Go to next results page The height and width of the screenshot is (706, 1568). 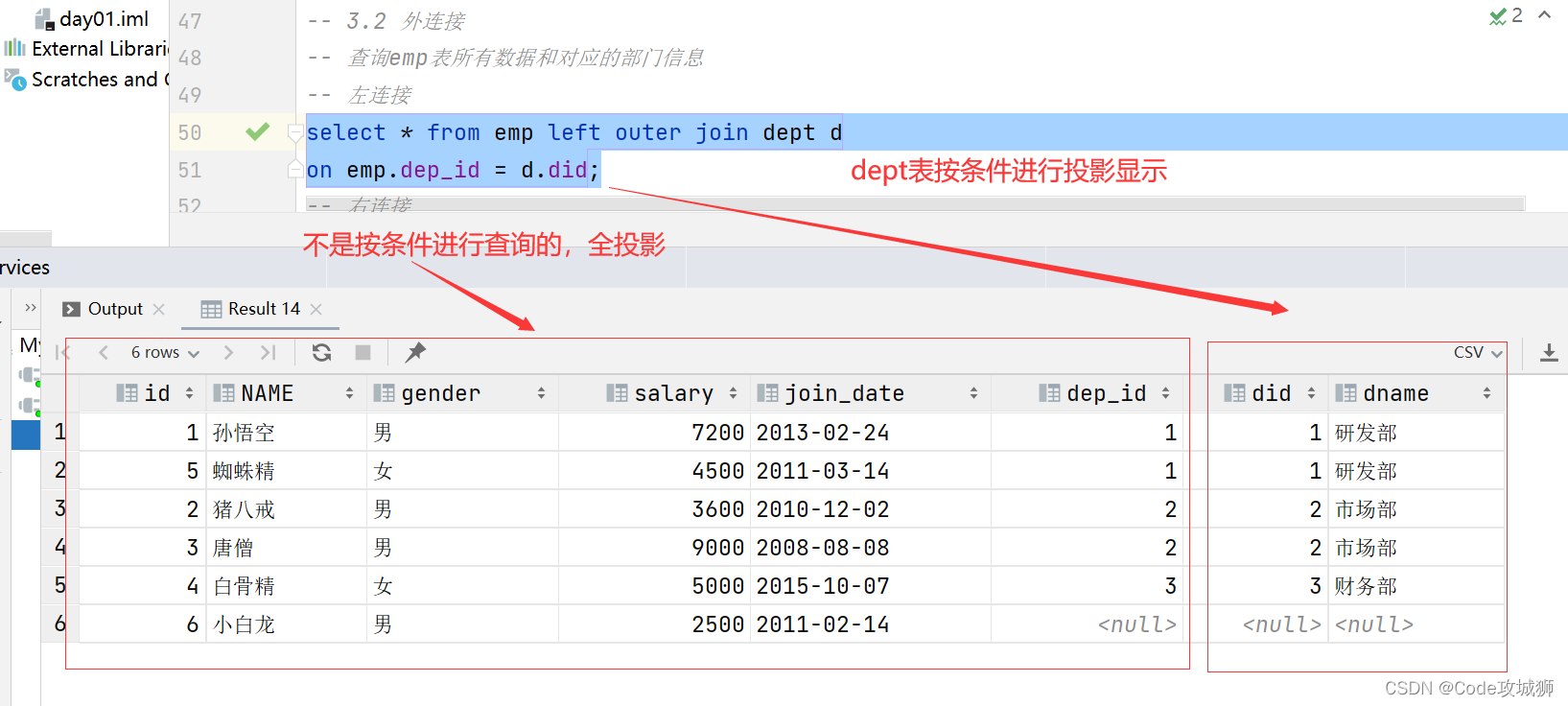pos(228,353)
